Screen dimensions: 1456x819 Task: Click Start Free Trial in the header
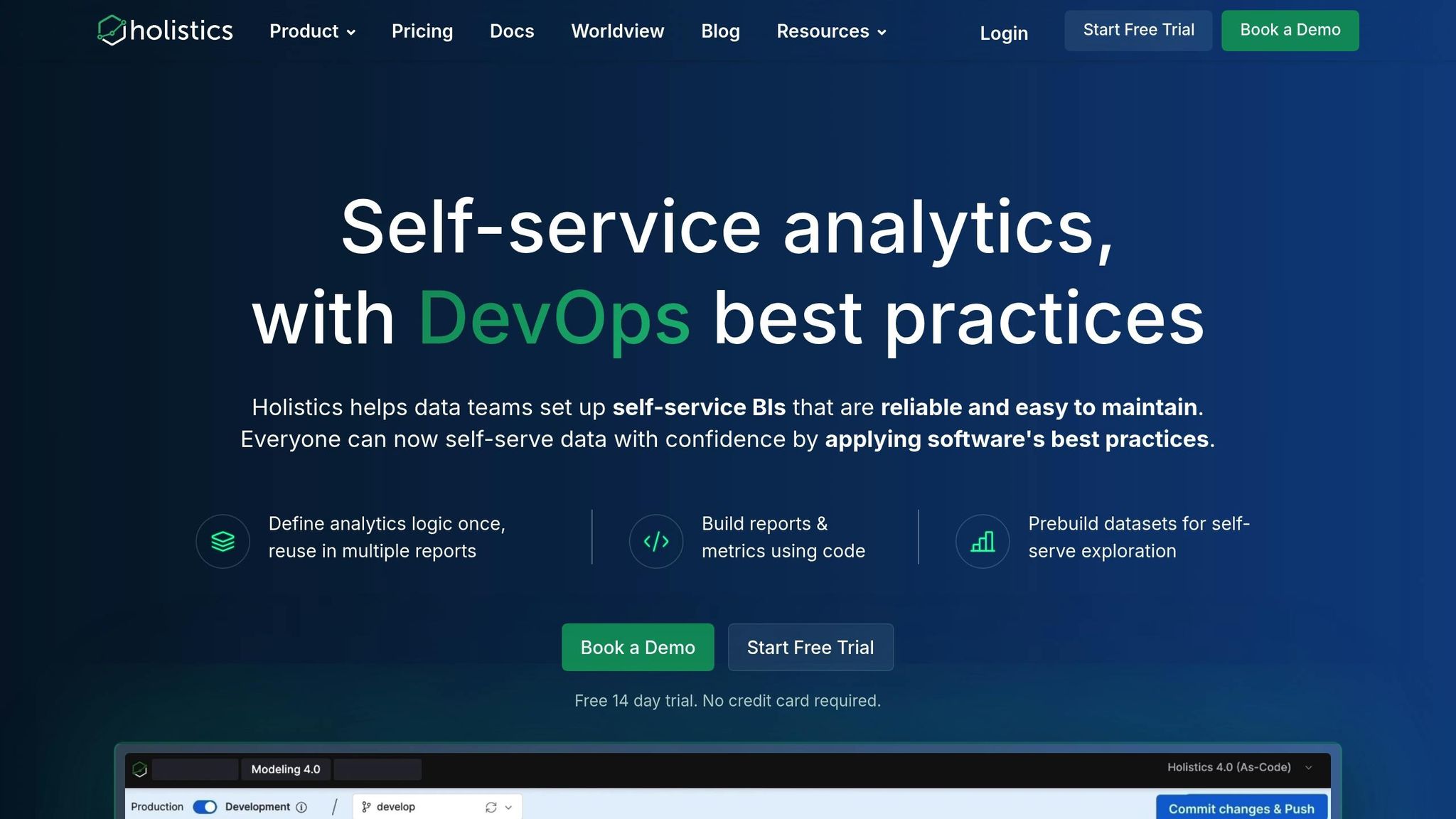point(1137,31)
